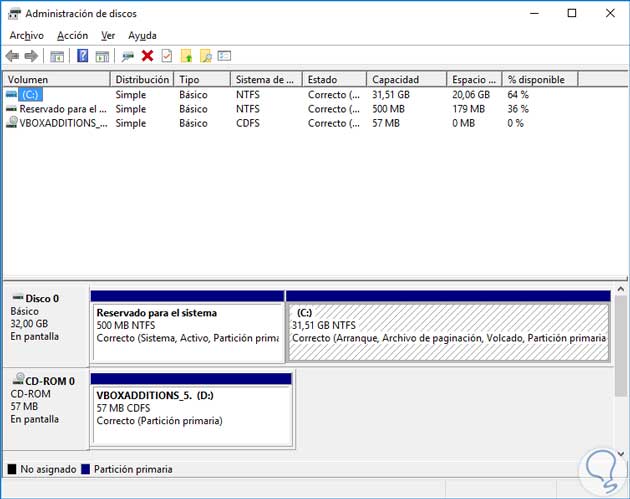Image resolution: width=630 pixels, height=499 pixels.
Task: Sort by the Estado column header
Action: 335,80
